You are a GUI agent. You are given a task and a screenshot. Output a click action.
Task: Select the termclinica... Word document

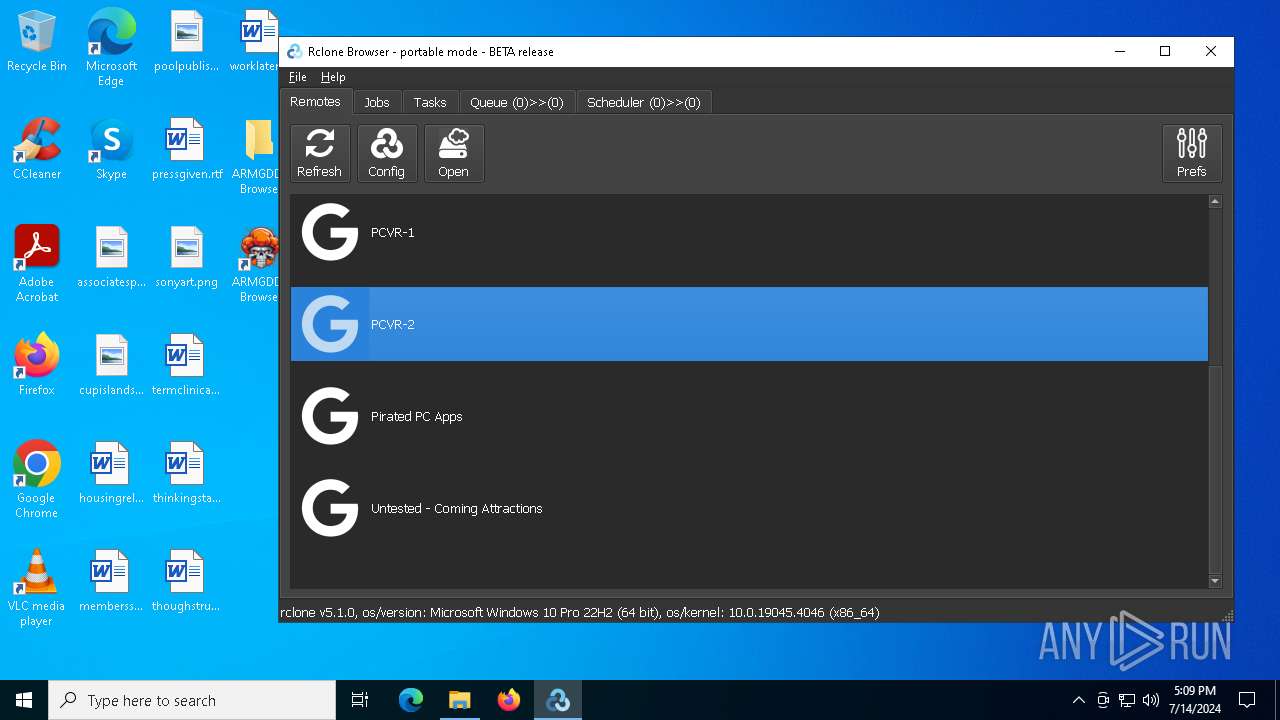click(x=186, y=365)
